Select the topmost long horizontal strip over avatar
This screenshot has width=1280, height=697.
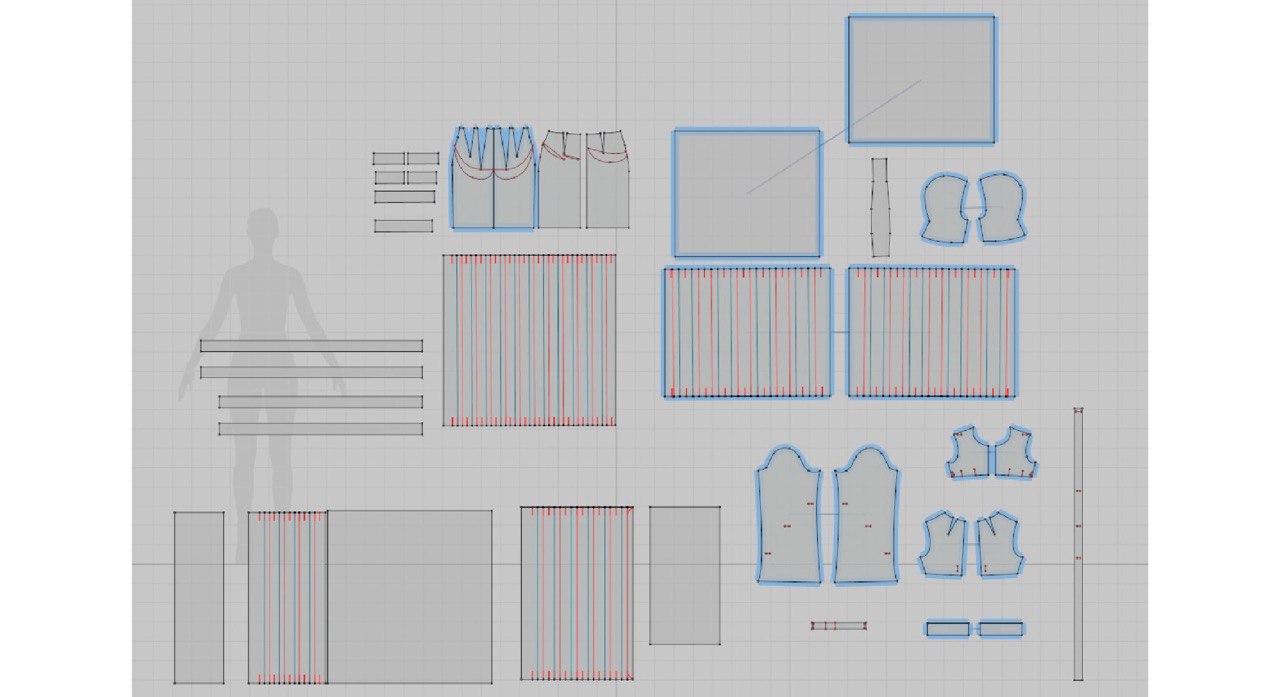pos(311,346)
